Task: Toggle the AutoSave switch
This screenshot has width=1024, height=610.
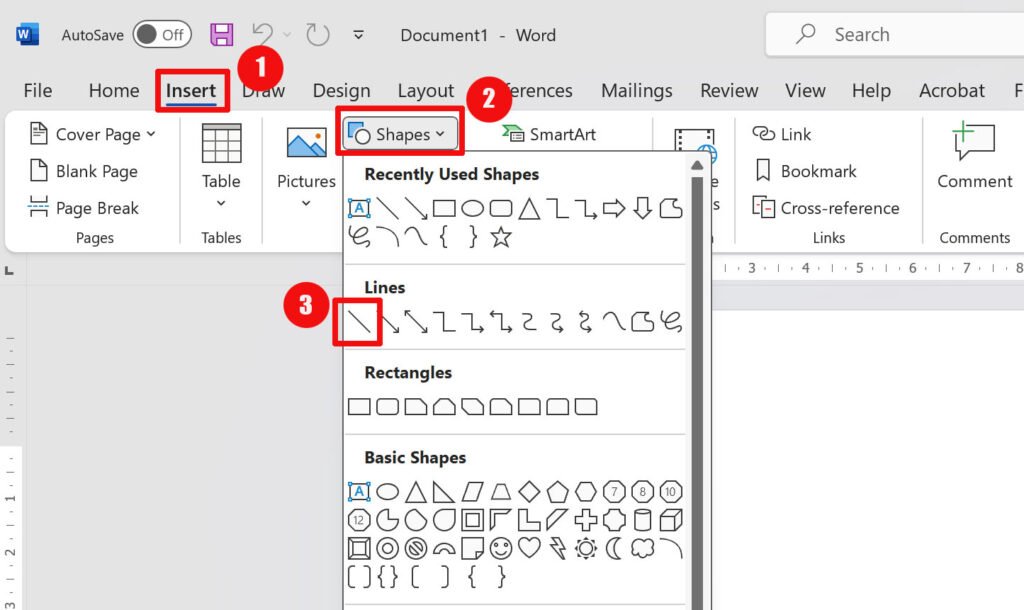Action: pyautogui.click(x=161, y=35)
